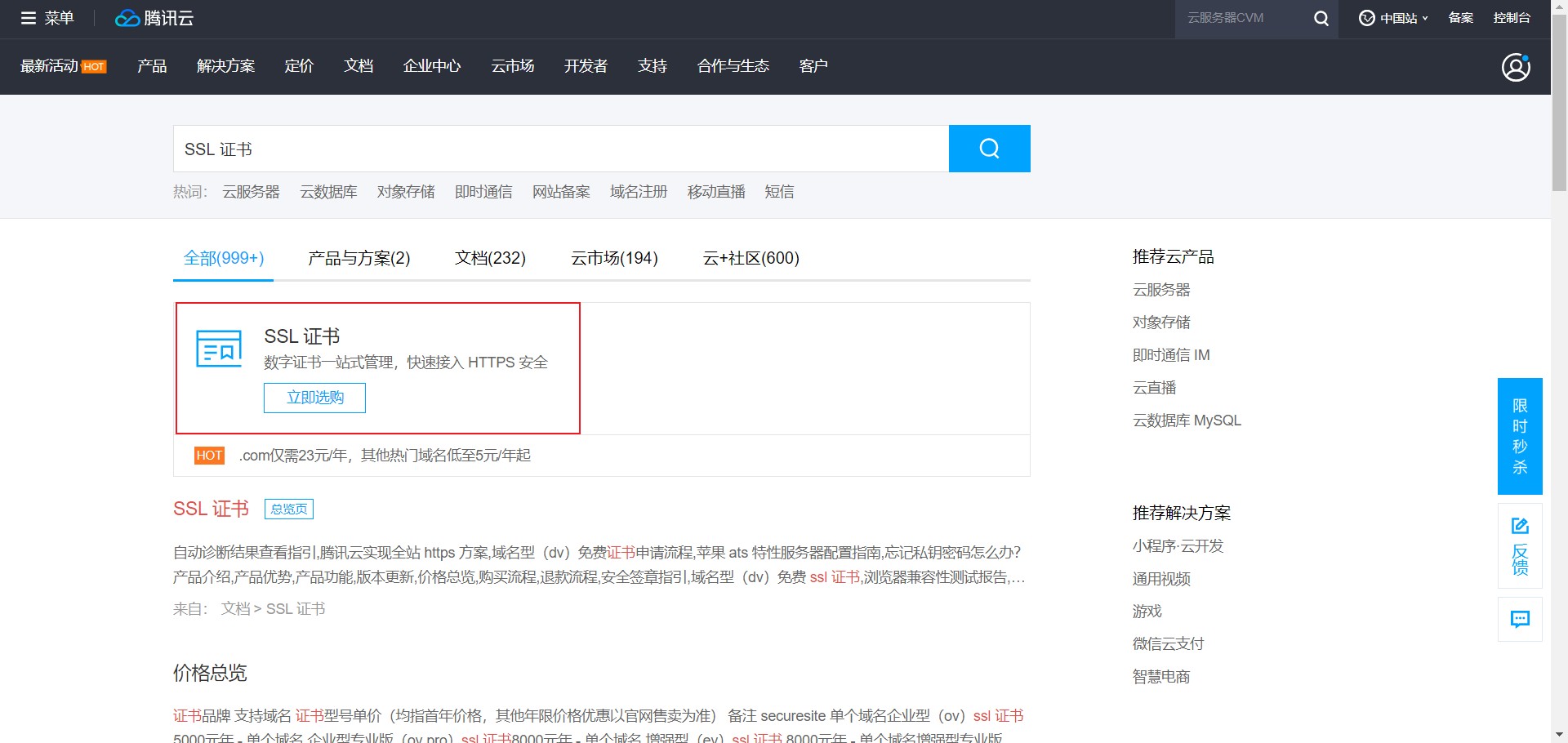1568x743 pixels.
Task: Click hot word 对象存储
Action: 406,192
